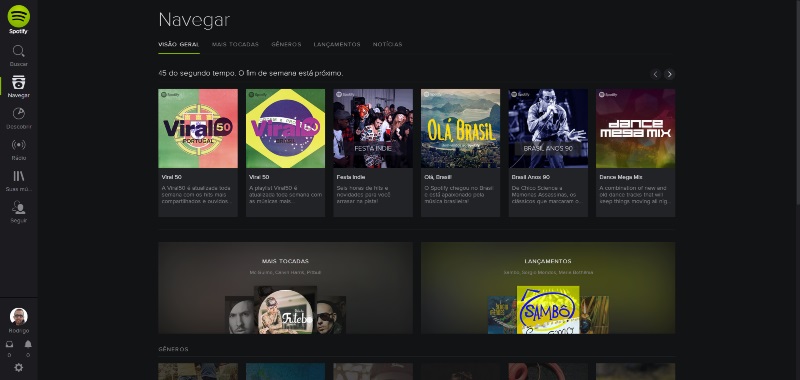Viewport: 800px width, 380px height.
Task: Open Suas músicas library icon
Action: [18, 176]
